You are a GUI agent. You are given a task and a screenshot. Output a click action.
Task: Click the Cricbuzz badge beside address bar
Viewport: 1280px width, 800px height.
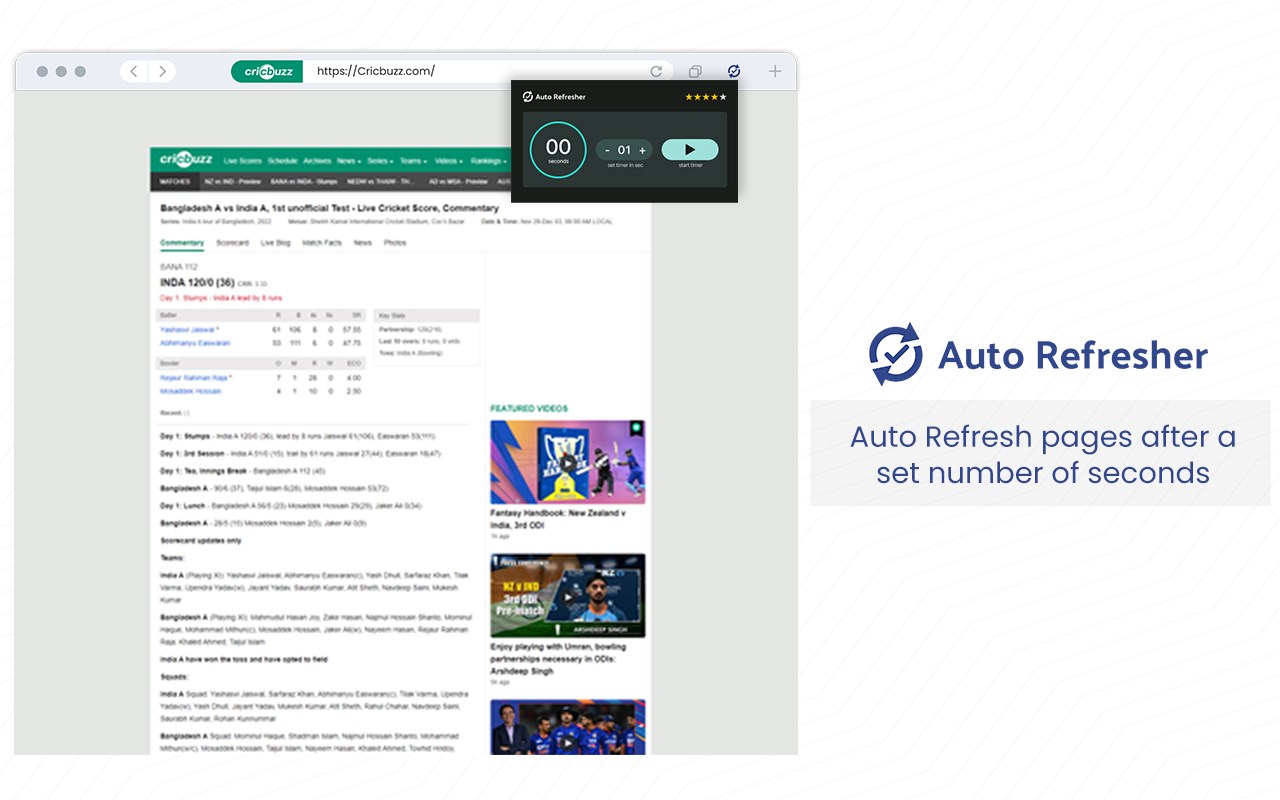click(x=267, y=71)
